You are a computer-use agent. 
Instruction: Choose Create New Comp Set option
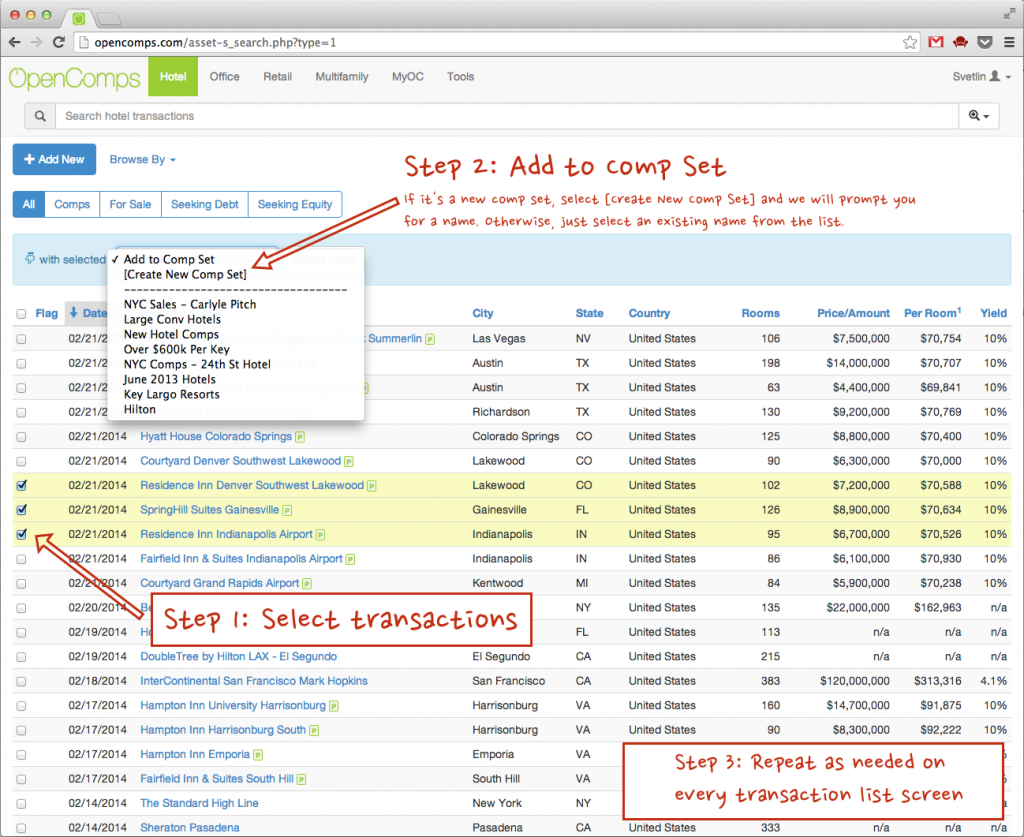click(x=185, y=275)
